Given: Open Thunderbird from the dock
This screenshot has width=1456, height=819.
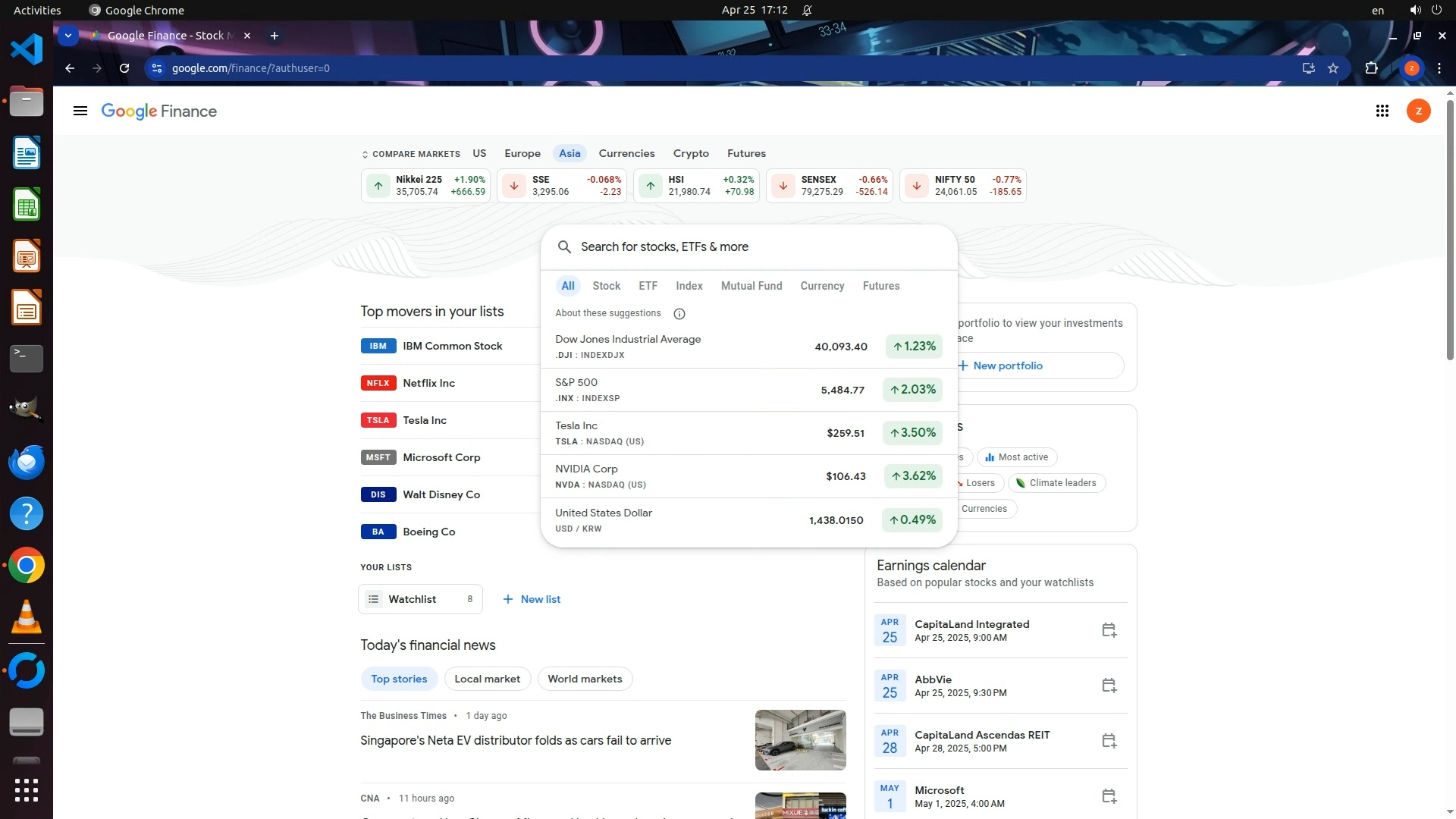Looking at the screenshot, I should pos(27,462).
